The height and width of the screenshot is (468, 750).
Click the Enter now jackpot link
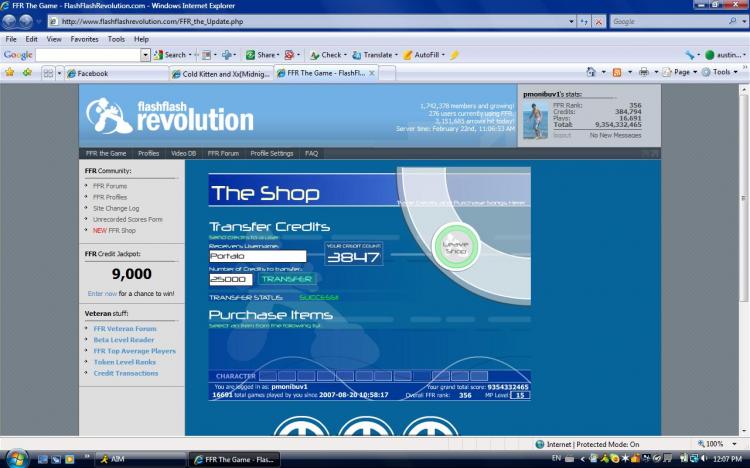click(x=102, y=294)
